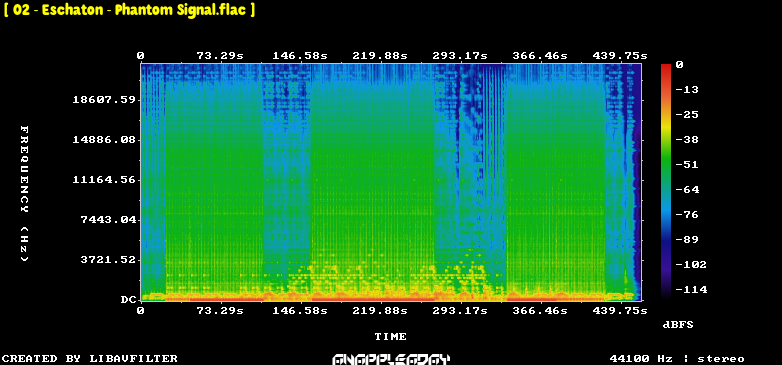The image size is (782, 365).
Task: Click the 73.29s marker on top time axis
Action: (x=220, y=56)
